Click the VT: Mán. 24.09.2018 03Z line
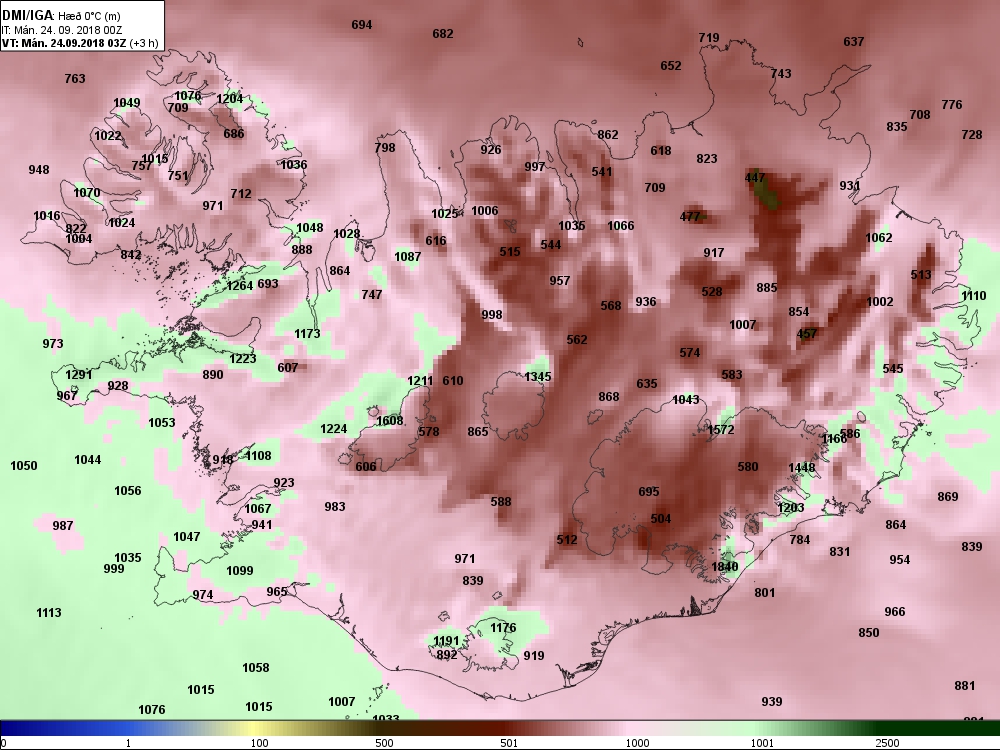The width and height of the screenshot is (1000, 750). tap(78, 43)
